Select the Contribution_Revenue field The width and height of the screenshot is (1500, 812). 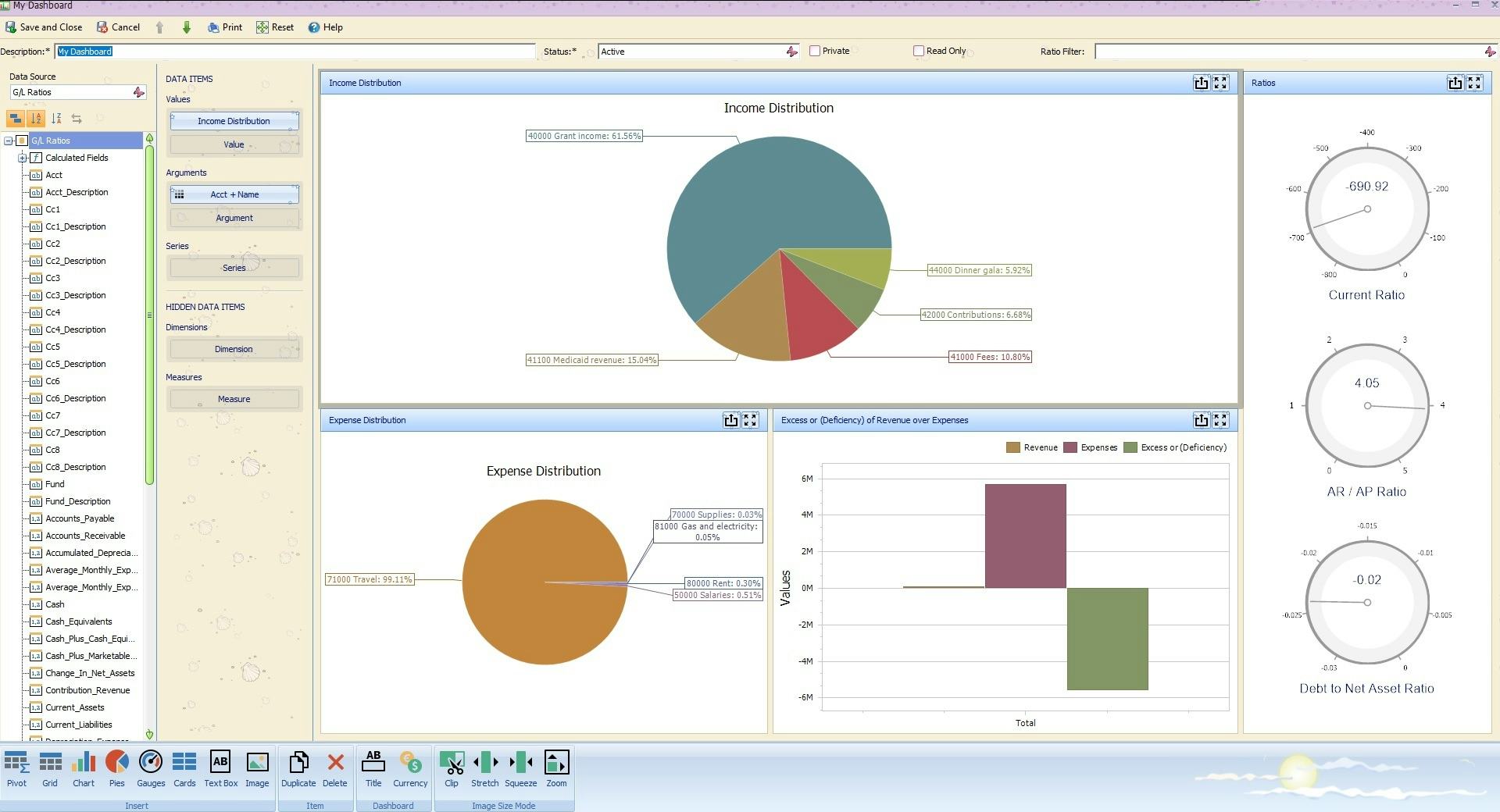87,690
